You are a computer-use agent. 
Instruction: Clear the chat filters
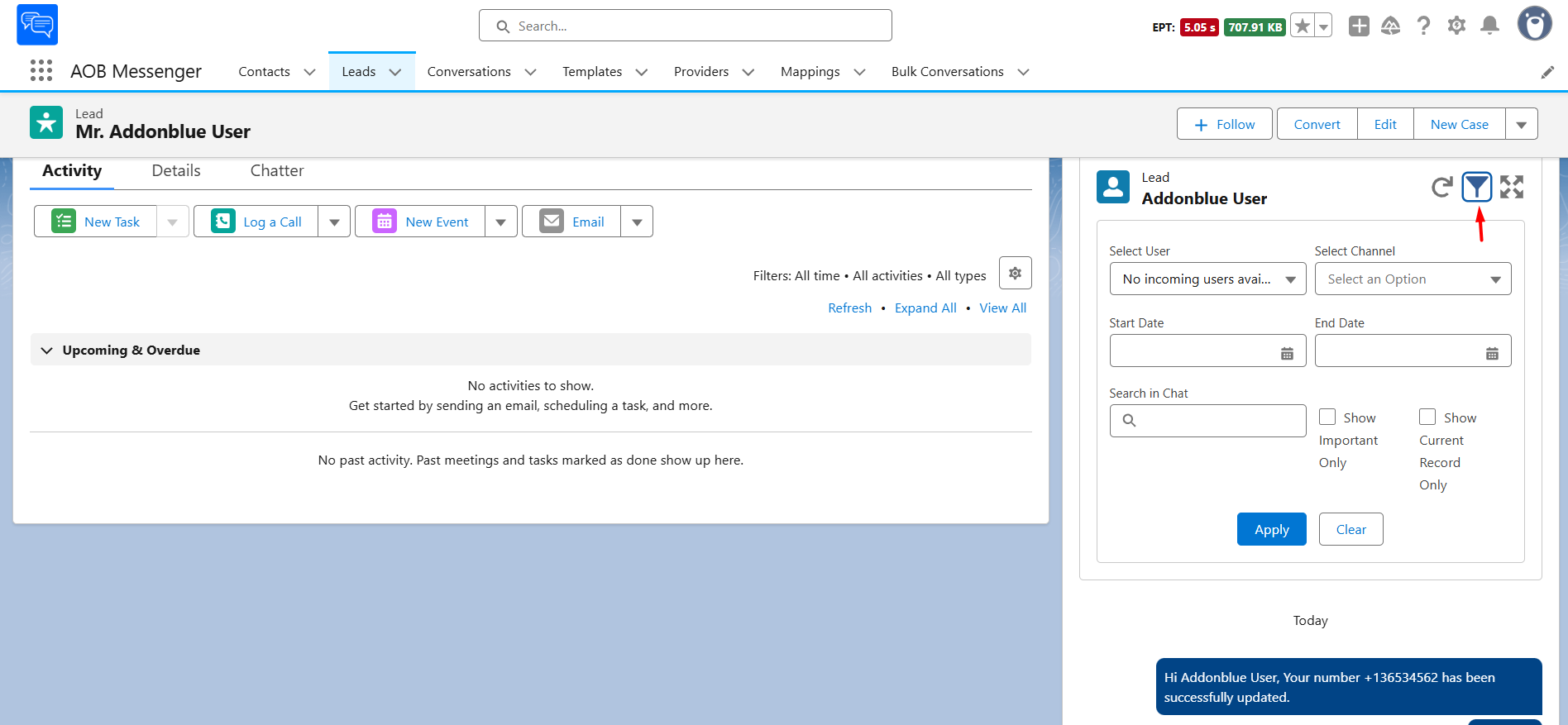point(1351,529)
